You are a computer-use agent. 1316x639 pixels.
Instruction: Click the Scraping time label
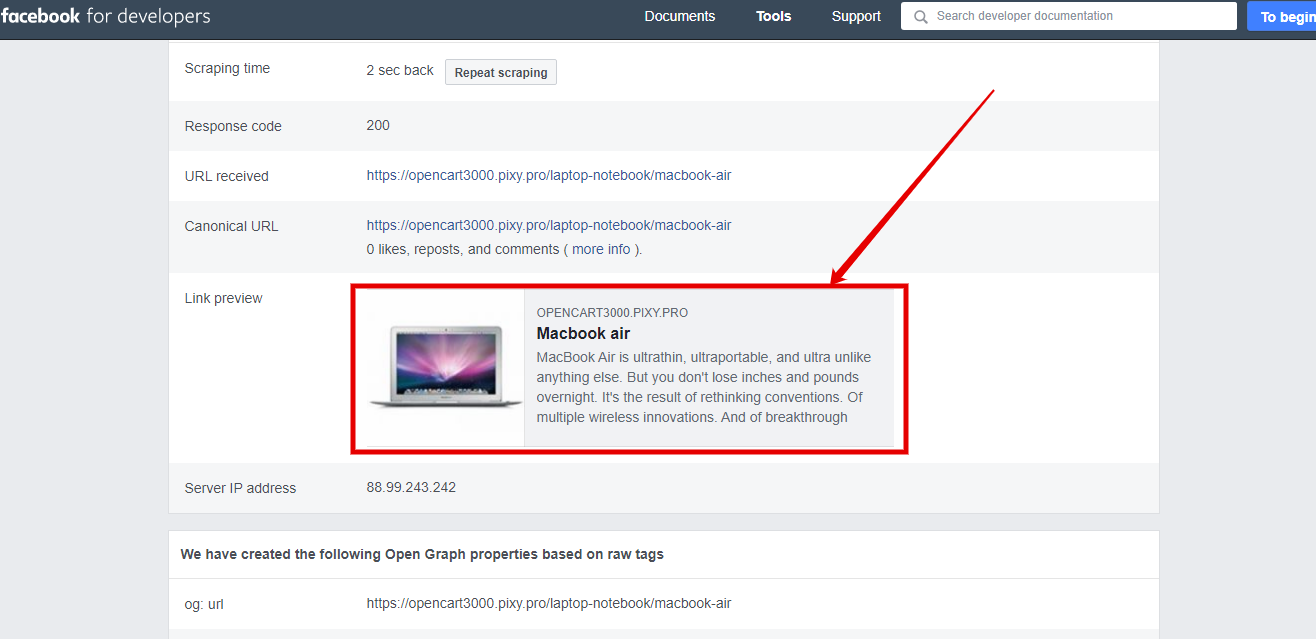pos(227,68)
